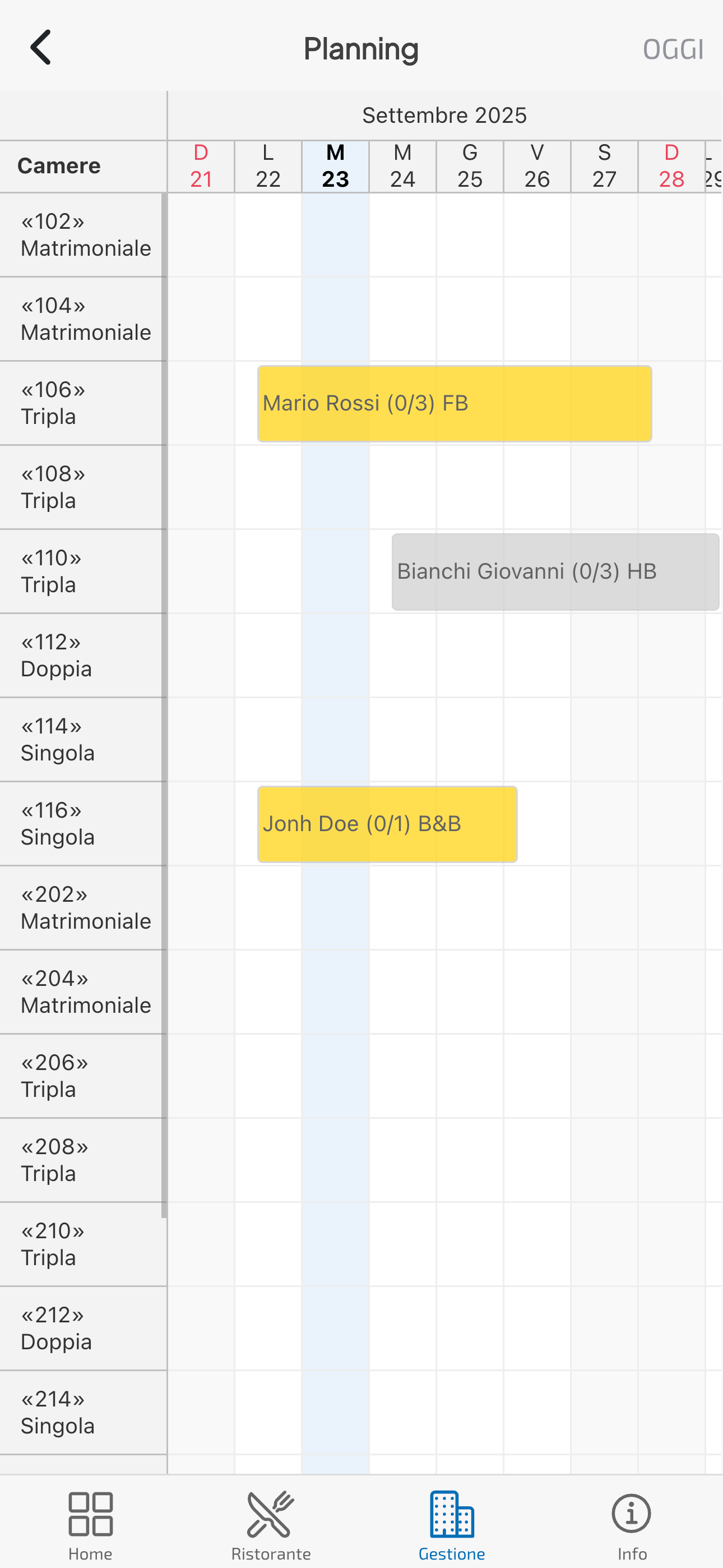Image resolution: width=723 pixels, height=1568 pixels.
Task: Select Sunday 21 date header
Action: [x=201, y=166]
